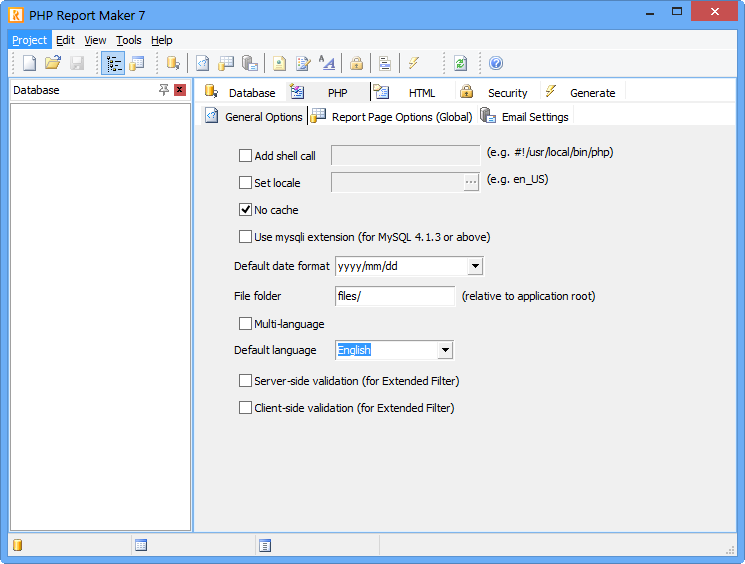Click the lightning bolt Generate toolbar icon
This screenshot has height=564, width=745.
tap(413, 63)
